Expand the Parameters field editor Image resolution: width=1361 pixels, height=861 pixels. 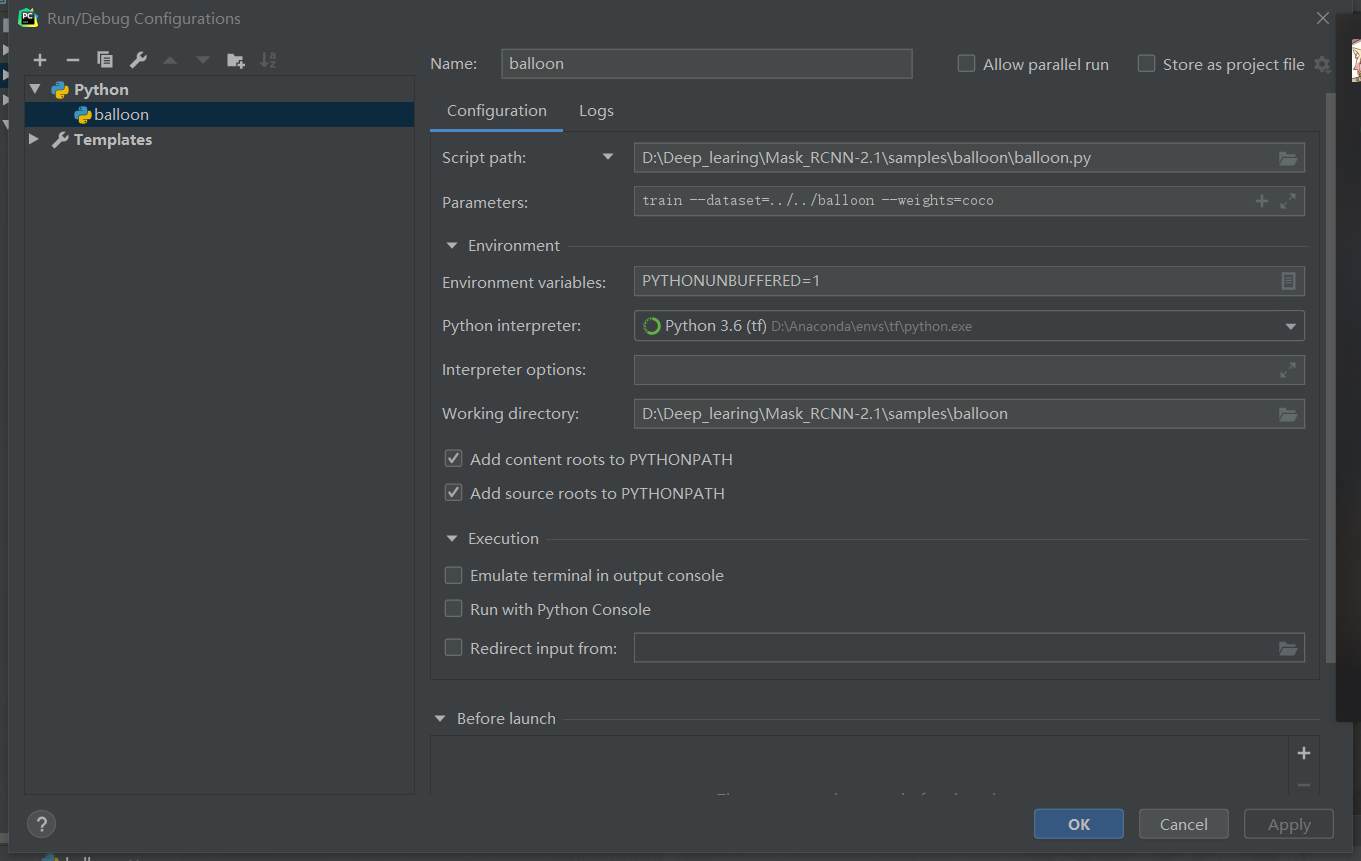tap(1288, 201)
